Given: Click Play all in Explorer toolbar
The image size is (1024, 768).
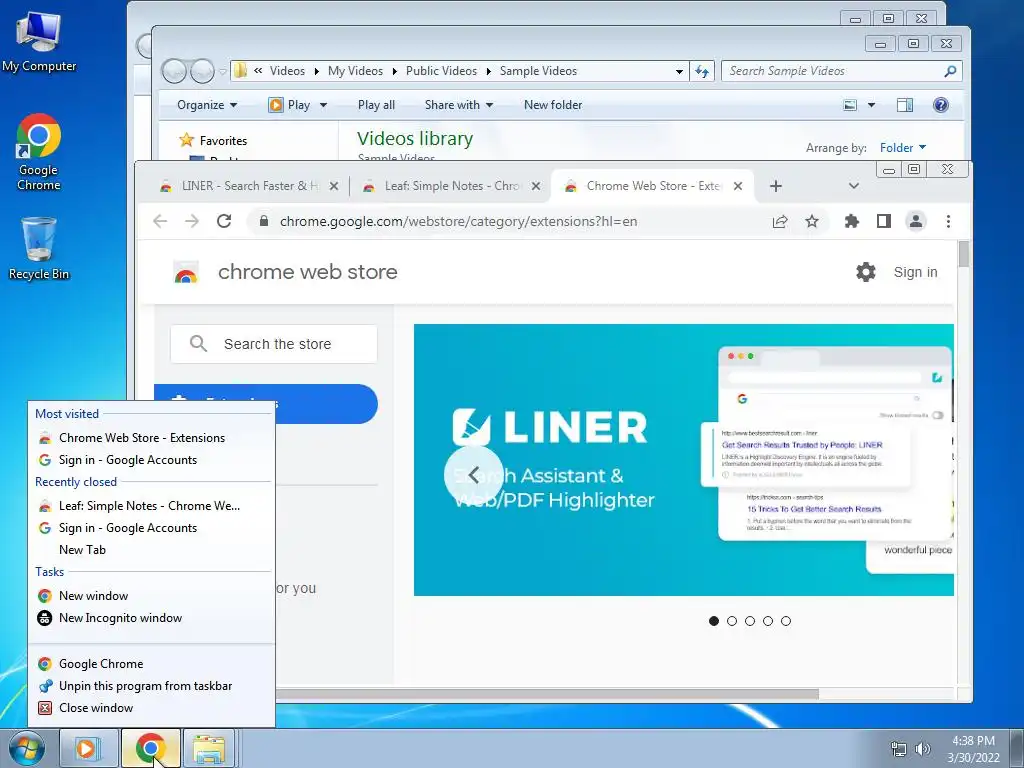Looking at the screenshot, I should click(x=376, y=104).
